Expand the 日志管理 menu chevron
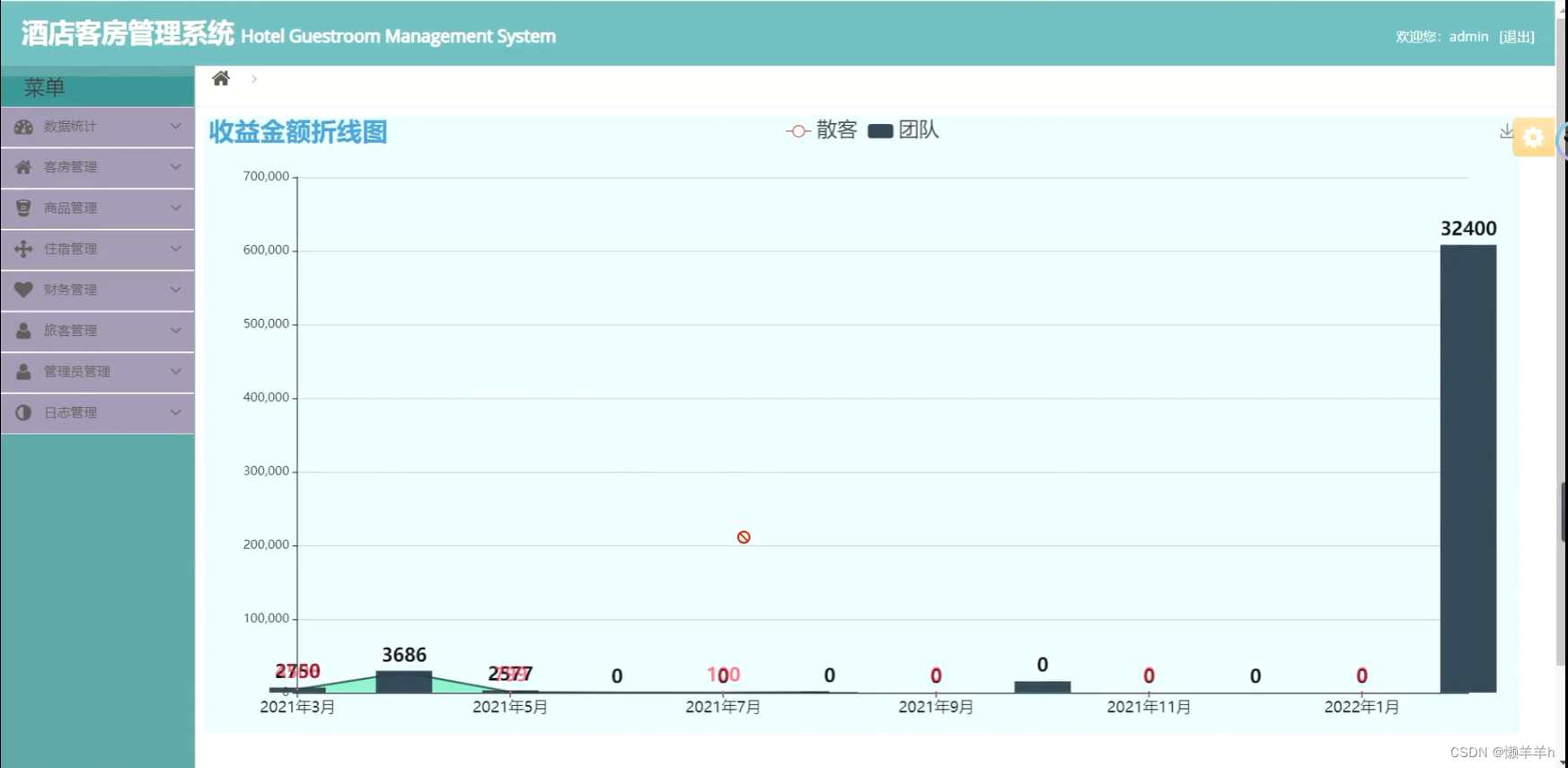The image size is (1568, 768). (x=176, y=412)
